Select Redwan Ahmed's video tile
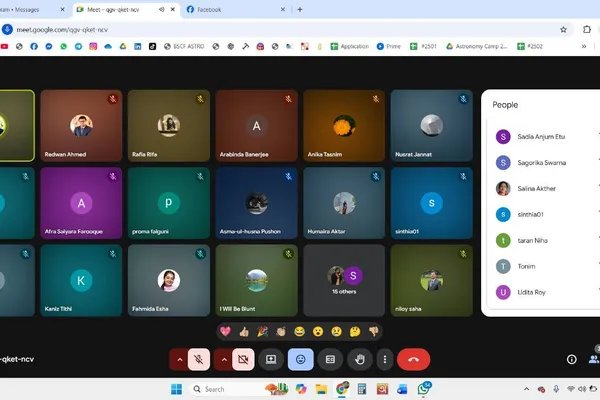Screen dimensions: 600x400 (x=81, y=126)
